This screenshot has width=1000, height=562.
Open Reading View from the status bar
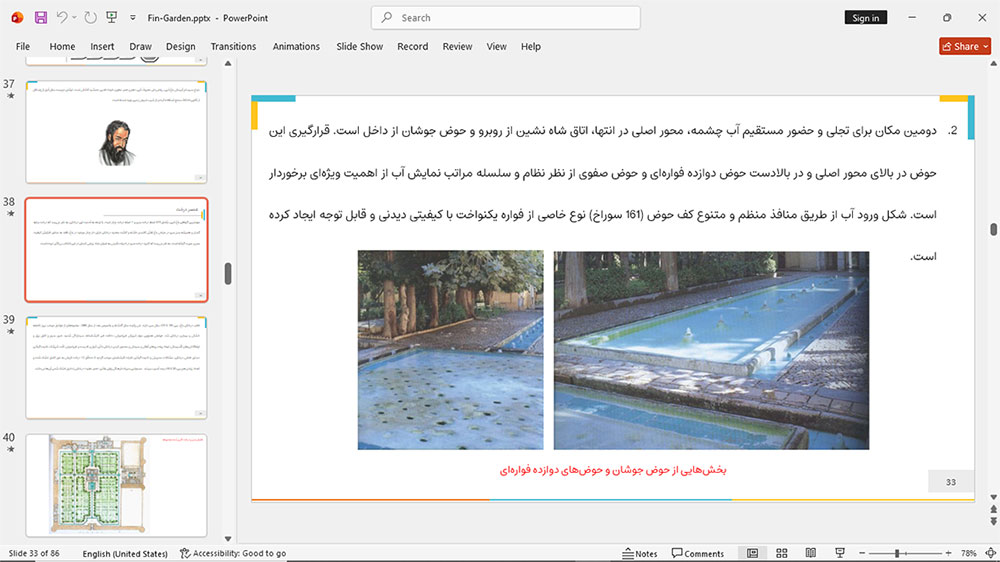point(811,553)
